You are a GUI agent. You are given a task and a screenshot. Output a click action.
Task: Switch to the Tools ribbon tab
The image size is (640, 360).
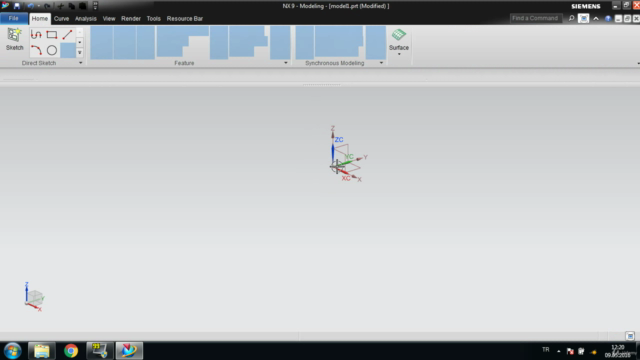pyautogui.click(x=153, y=18)
